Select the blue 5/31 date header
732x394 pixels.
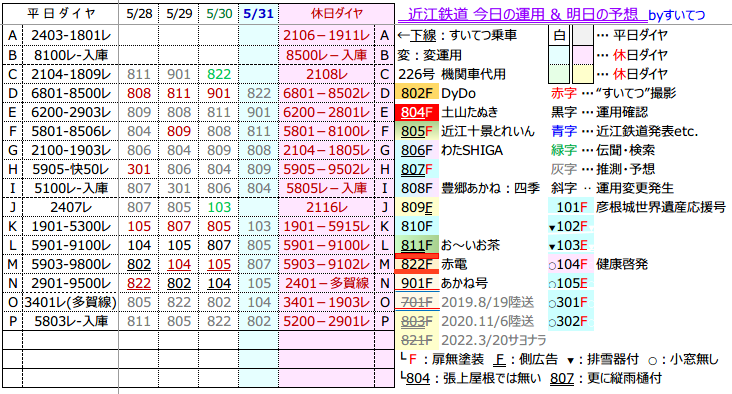259,14
